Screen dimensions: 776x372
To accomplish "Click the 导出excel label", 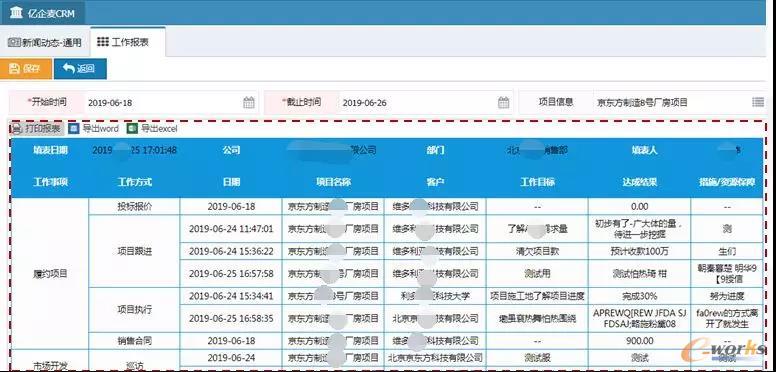I will (159, 129).
